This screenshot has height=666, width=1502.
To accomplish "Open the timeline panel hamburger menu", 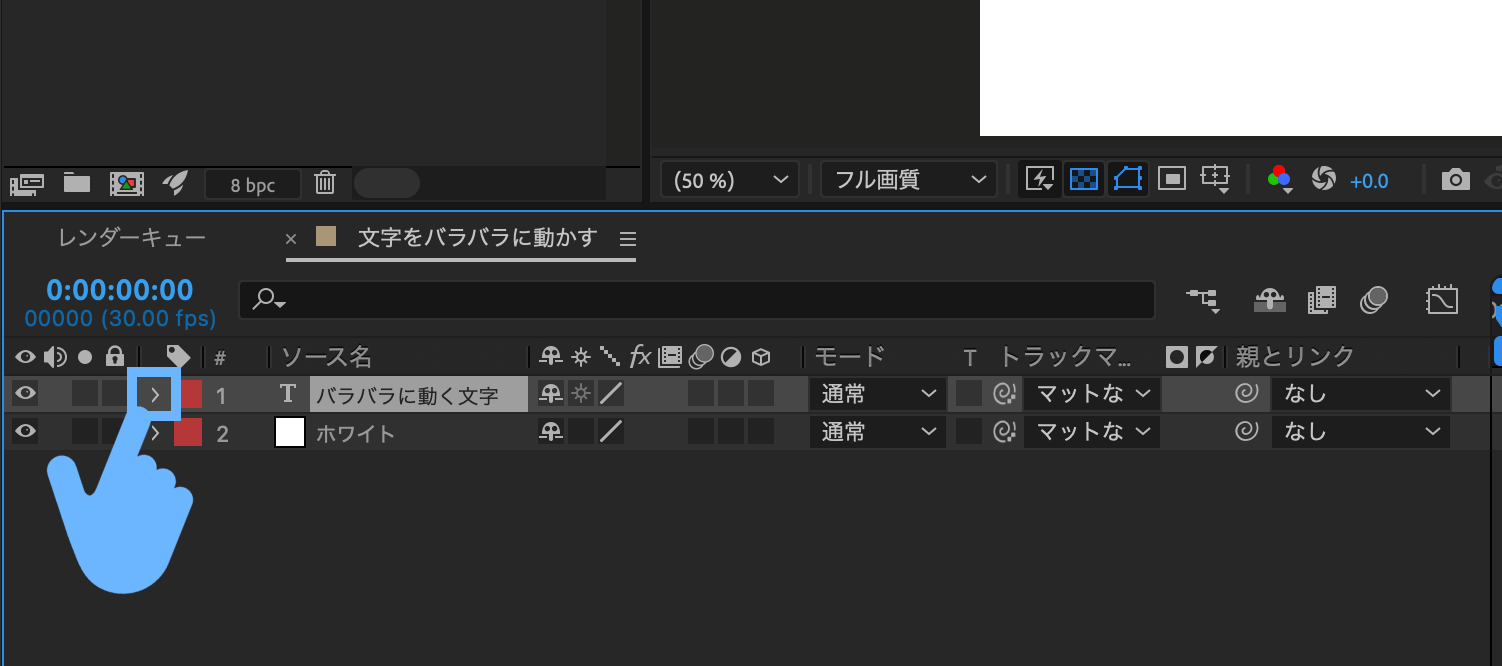I will pos(628,239).
